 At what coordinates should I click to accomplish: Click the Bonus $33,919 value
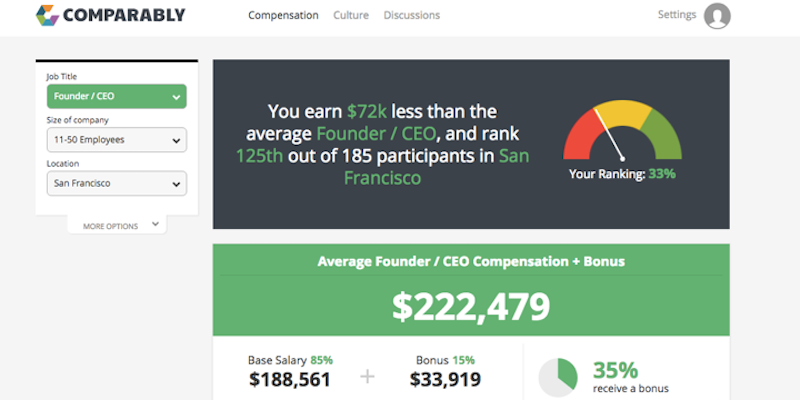tap(445, 379)
